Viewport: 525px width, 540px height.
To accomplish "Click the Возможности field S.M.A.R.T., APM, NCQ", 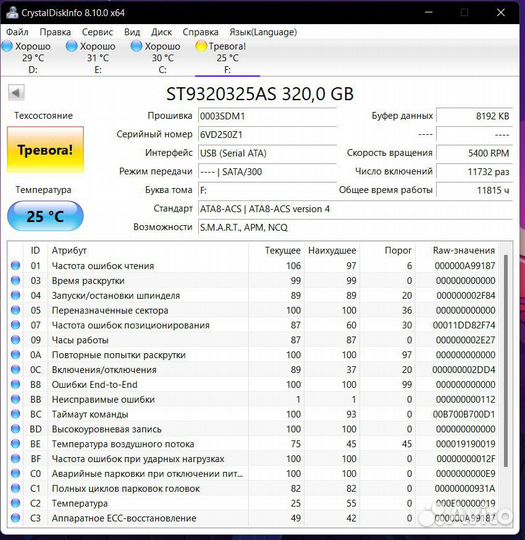I will pos(355,227).
